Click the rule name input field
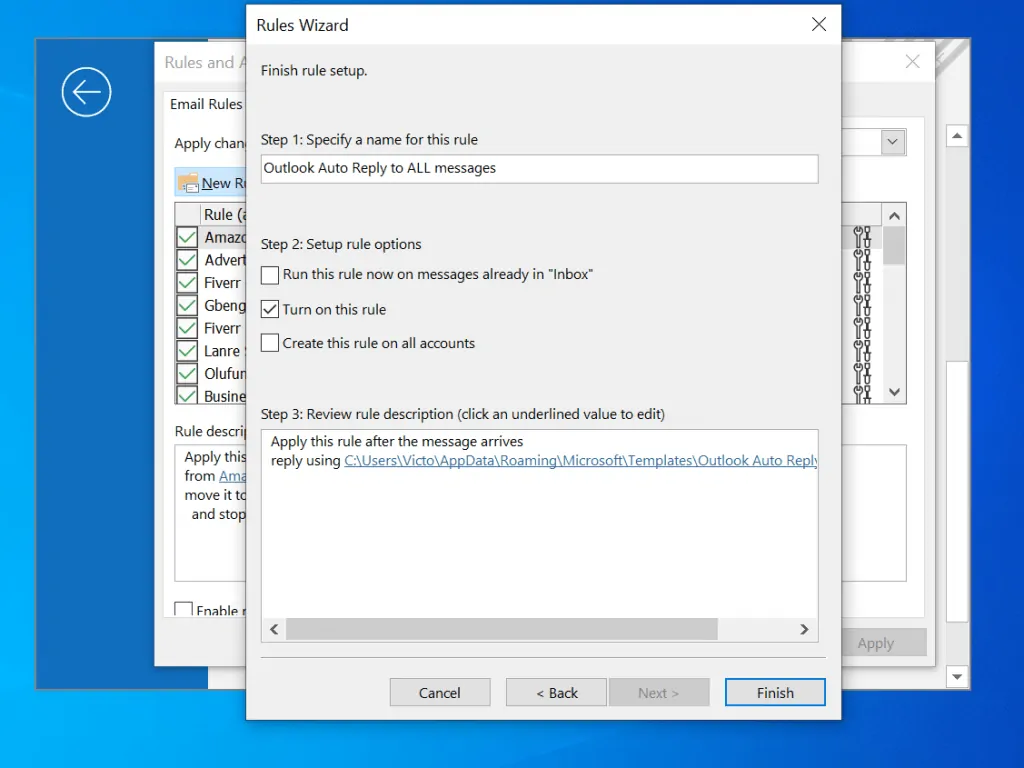 point(539,169)
